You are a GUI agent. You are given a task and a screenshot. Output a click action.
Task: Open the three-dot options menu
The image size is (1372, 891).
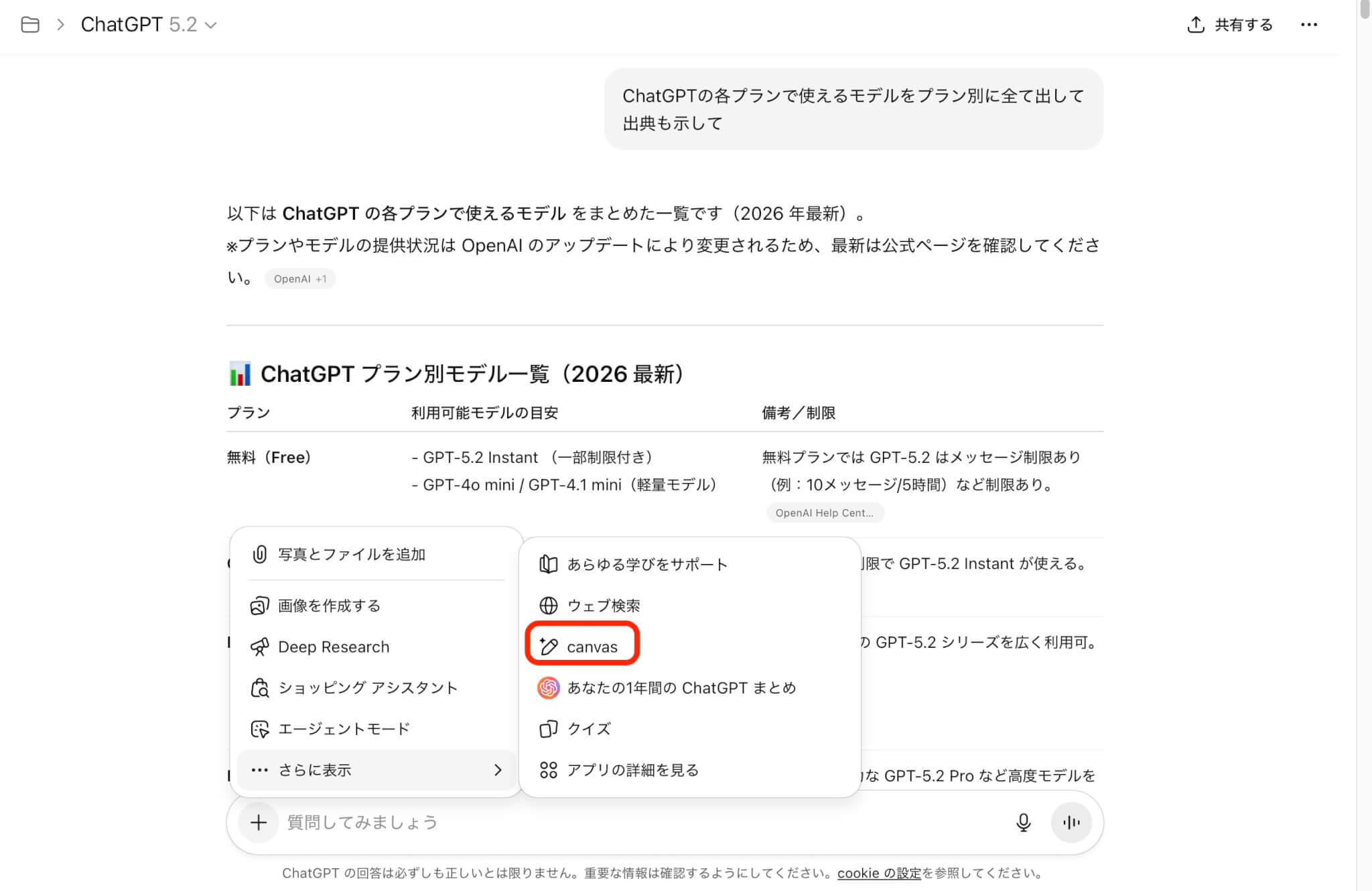pos(1308,25)
